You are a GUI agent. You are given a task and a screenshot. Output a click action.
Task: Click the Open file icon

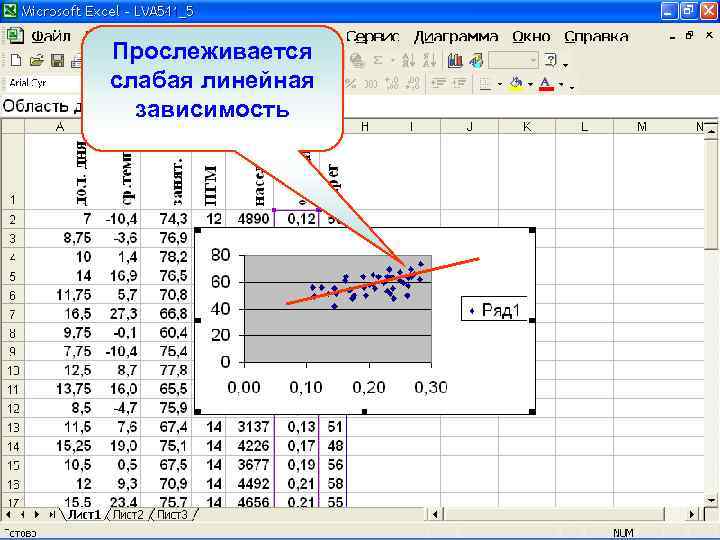coord(37,60)
